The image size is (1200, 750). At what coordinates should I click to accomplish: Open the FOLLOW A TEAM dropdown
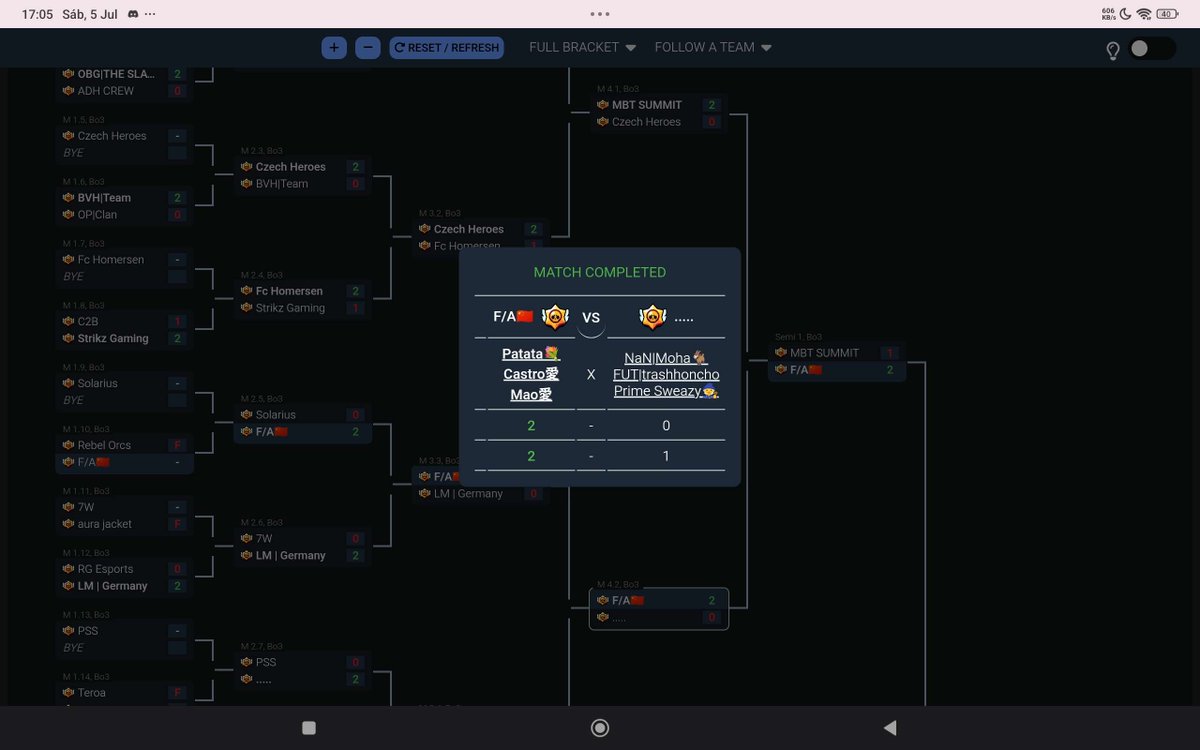713,47
